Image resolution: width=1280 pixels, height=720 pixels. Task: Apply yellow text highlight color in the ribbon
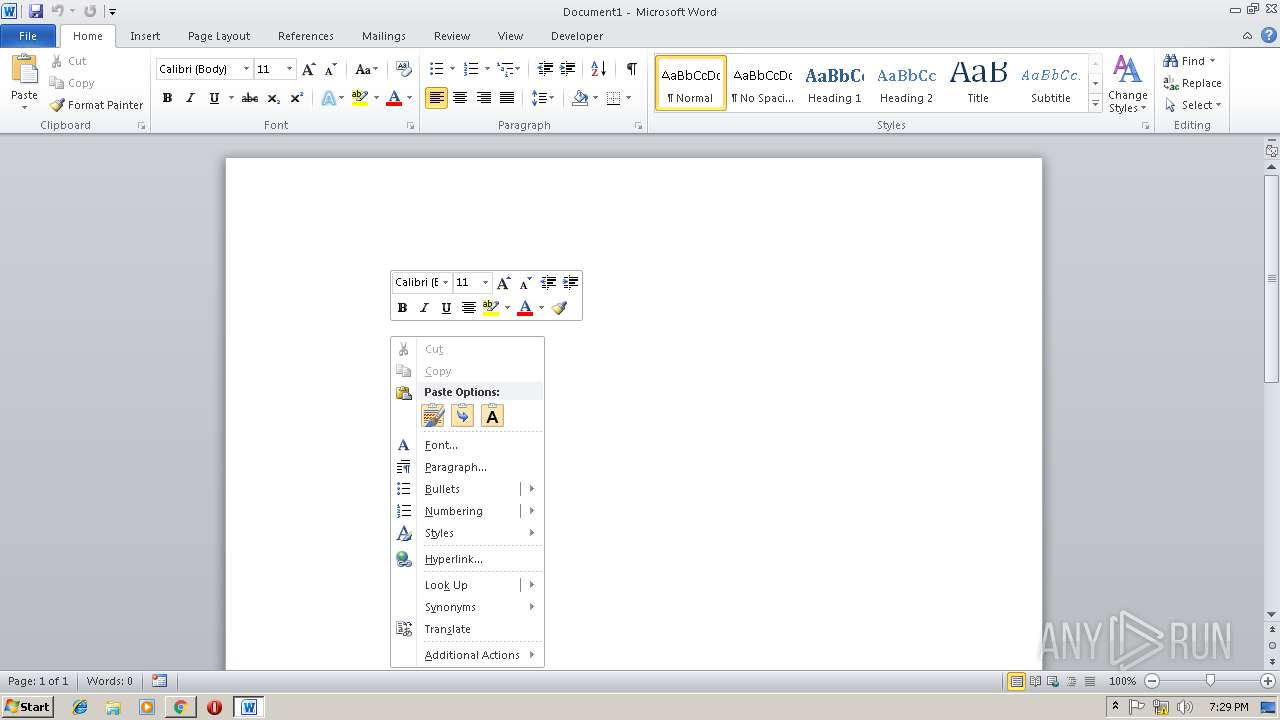[360, 98]
